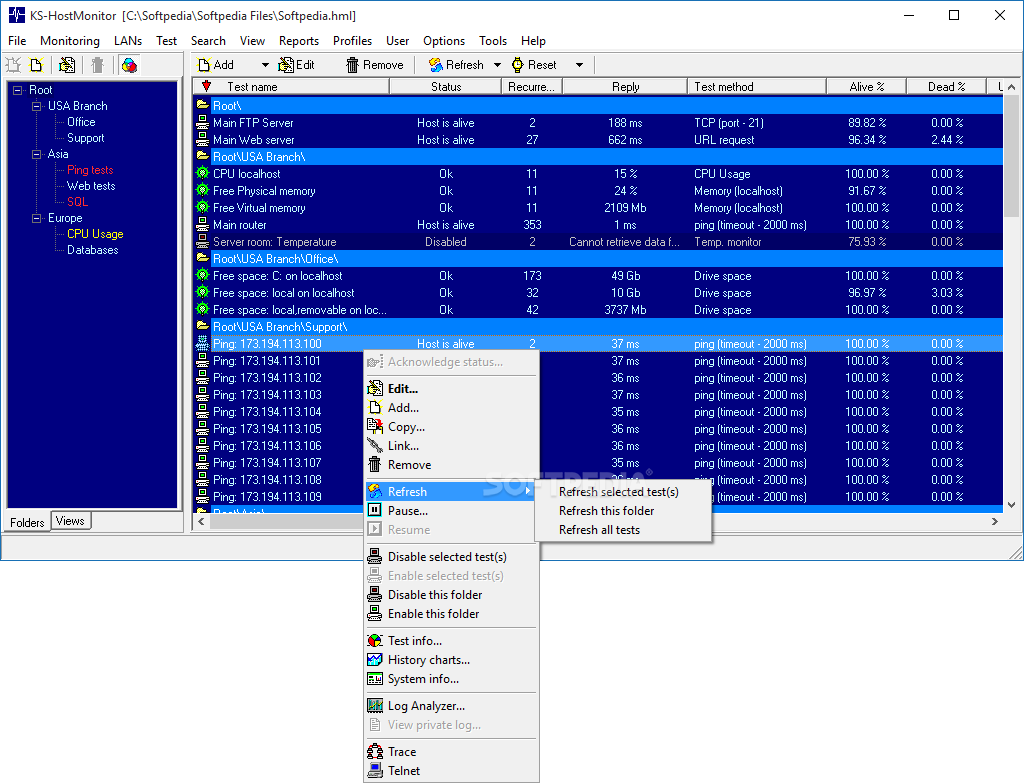Click the greyed first icon in folder toolbar
This screenshot has width=1024, height=783.
click(13, 65)
